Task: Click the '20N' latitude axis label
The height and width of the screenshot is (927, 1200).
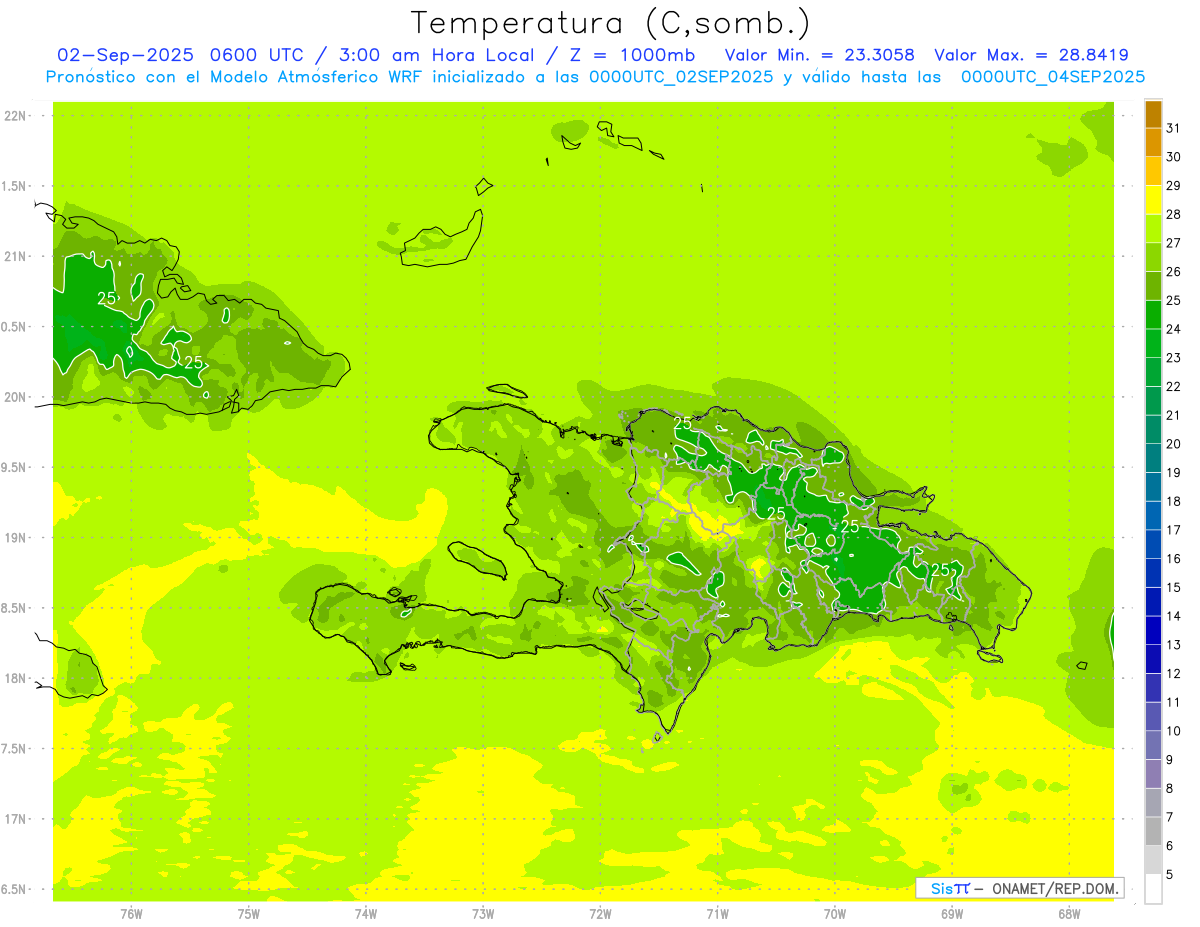Action: 17,397
